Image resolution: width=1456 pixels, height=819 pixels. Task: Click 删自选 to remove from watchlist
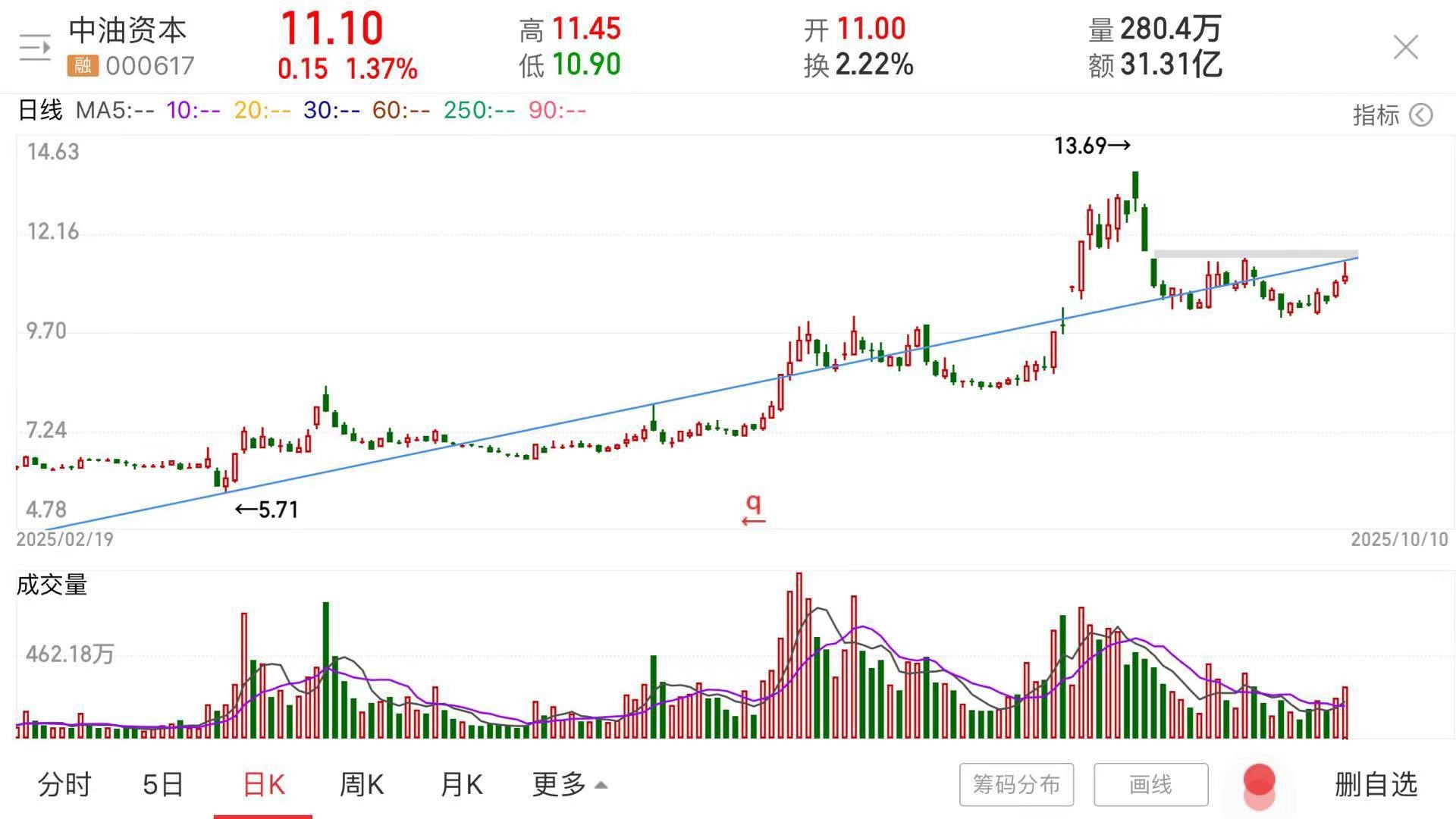point(1376,784)
